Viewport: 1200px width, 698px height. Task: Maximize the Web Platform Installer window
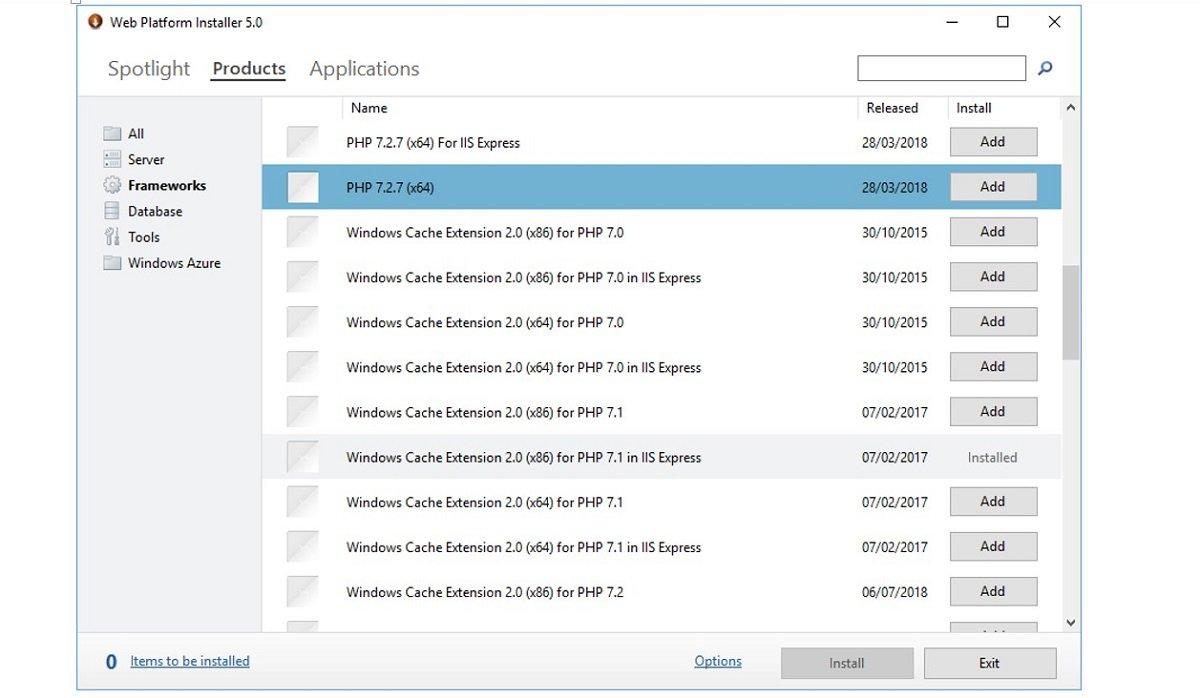(x=1003, y=22)
